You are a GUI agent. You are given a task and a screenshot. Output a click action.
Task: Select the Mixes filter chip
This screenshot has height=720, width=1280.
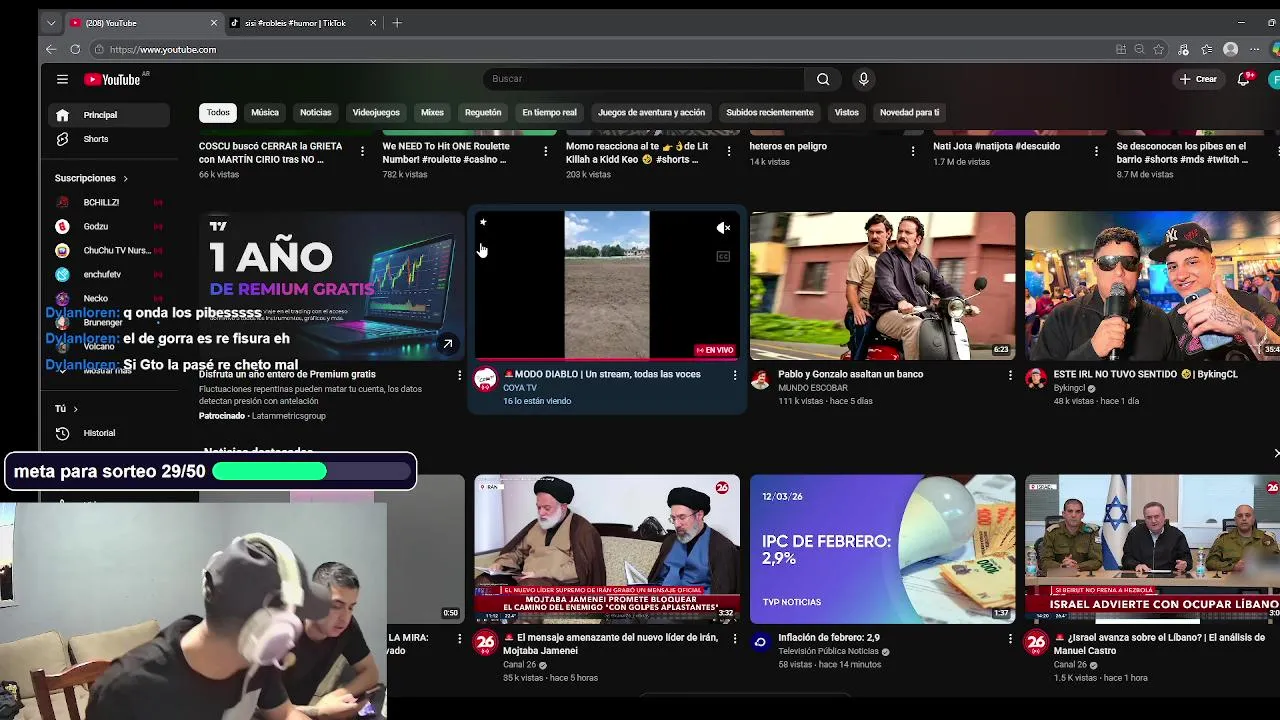432,112
